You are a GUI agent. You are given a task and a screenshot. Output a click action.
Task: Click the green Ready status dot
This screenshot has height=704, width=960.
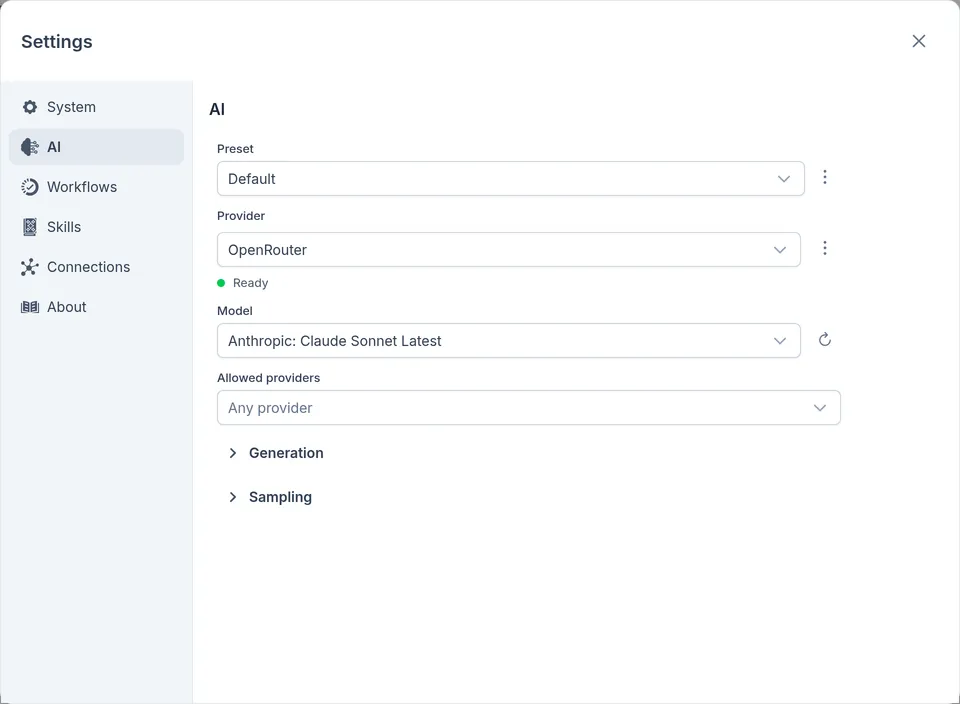(221, 283)
